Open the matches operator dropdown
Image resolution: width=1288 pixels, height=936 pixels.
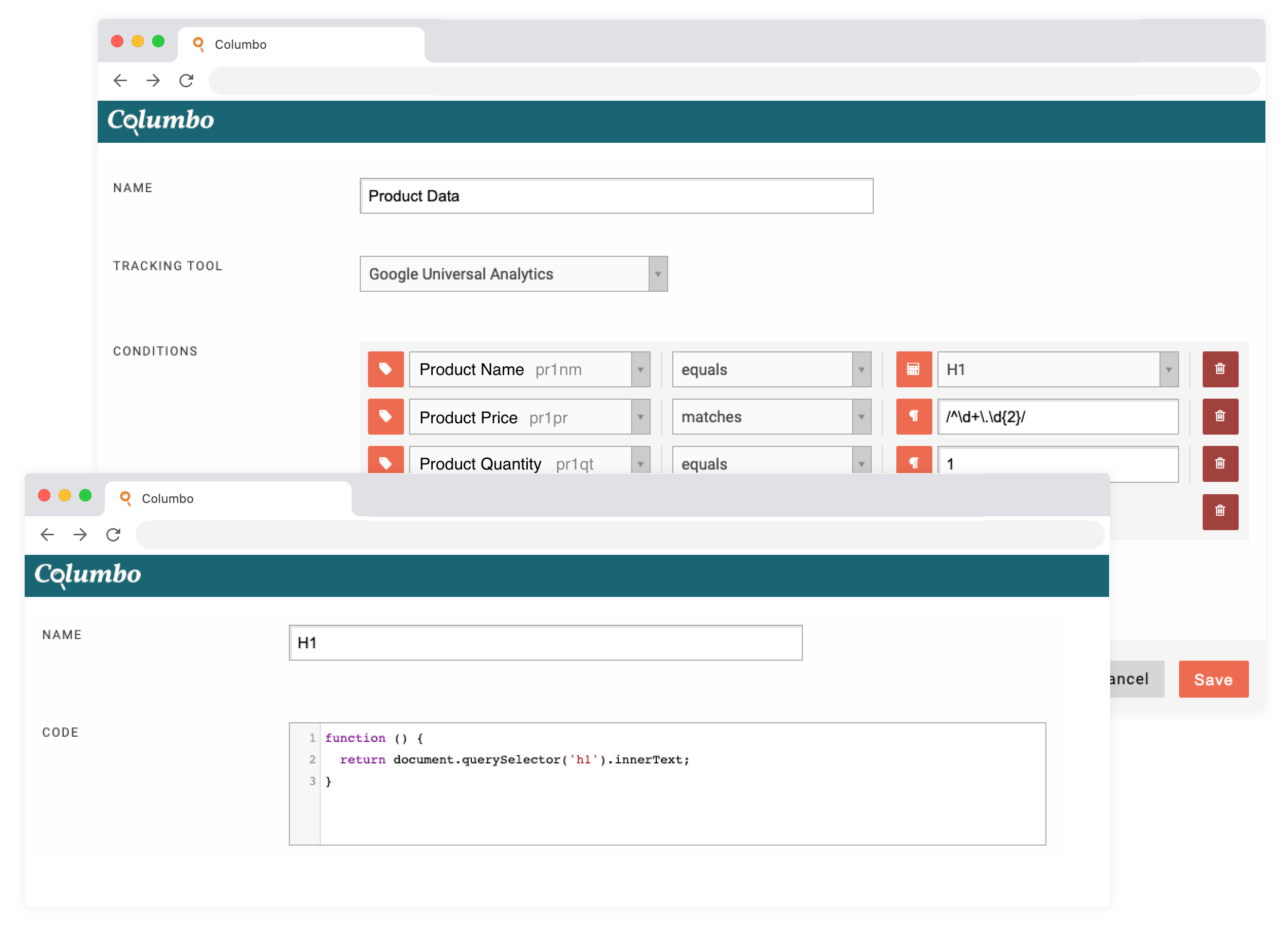(771, 417)
